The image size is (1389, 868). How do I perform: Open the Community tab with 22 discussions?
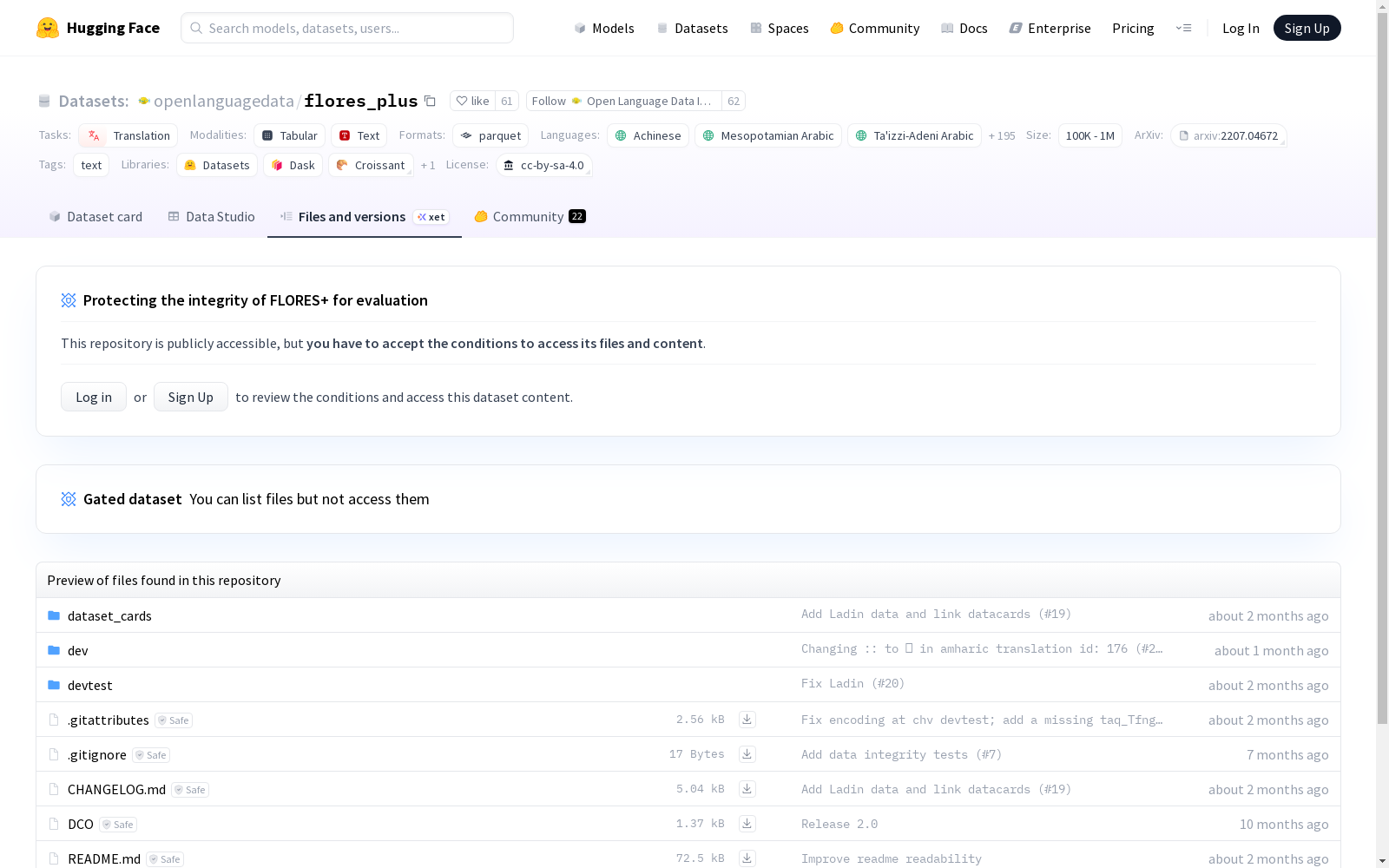point(530,216)
